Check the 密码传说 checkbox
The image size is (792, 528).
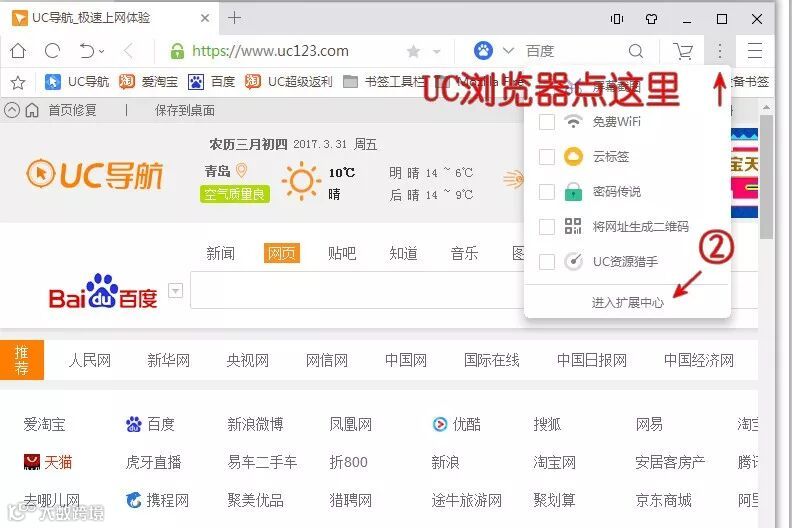[x=547, y=192]
